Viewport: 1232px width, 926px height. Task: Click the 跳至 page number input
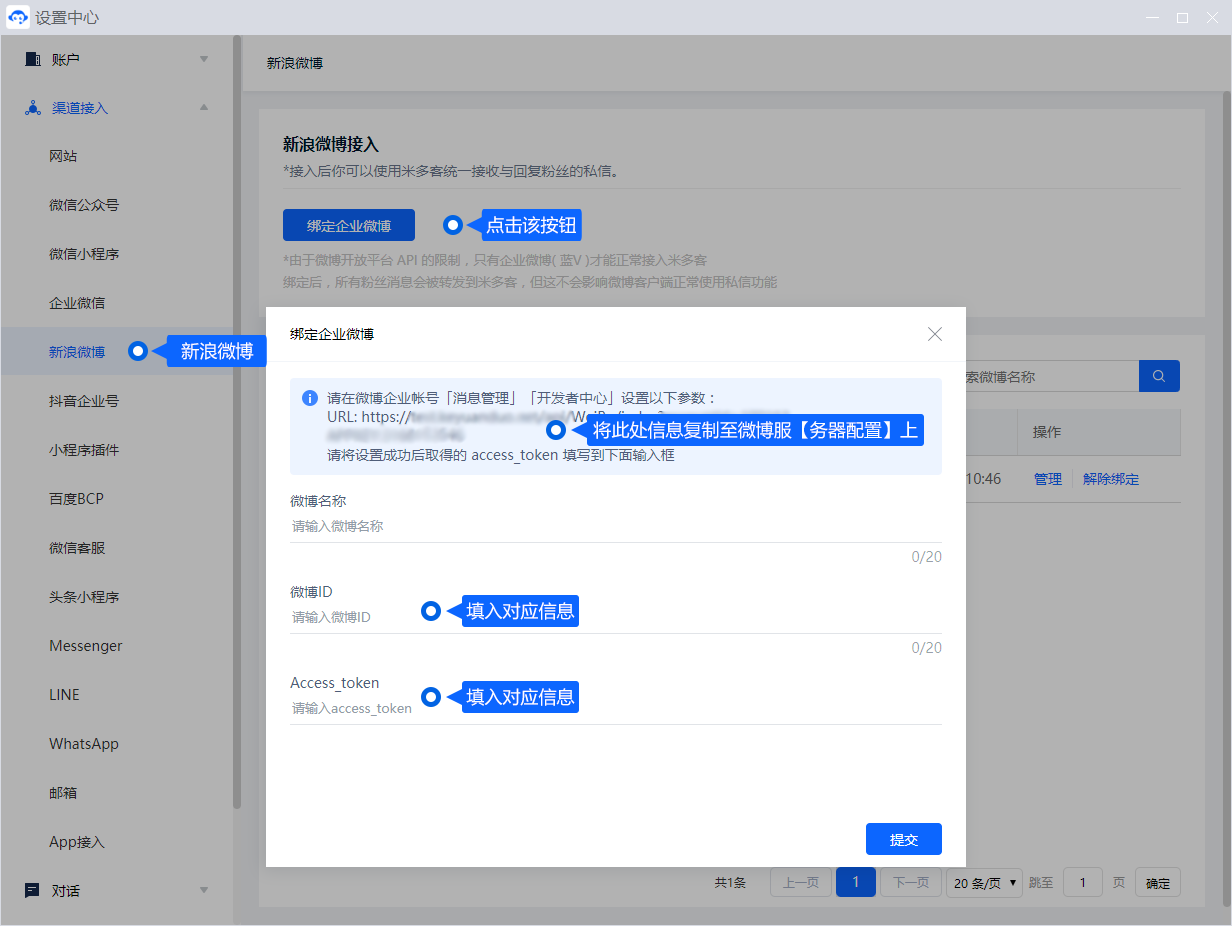click(1083, 883)
